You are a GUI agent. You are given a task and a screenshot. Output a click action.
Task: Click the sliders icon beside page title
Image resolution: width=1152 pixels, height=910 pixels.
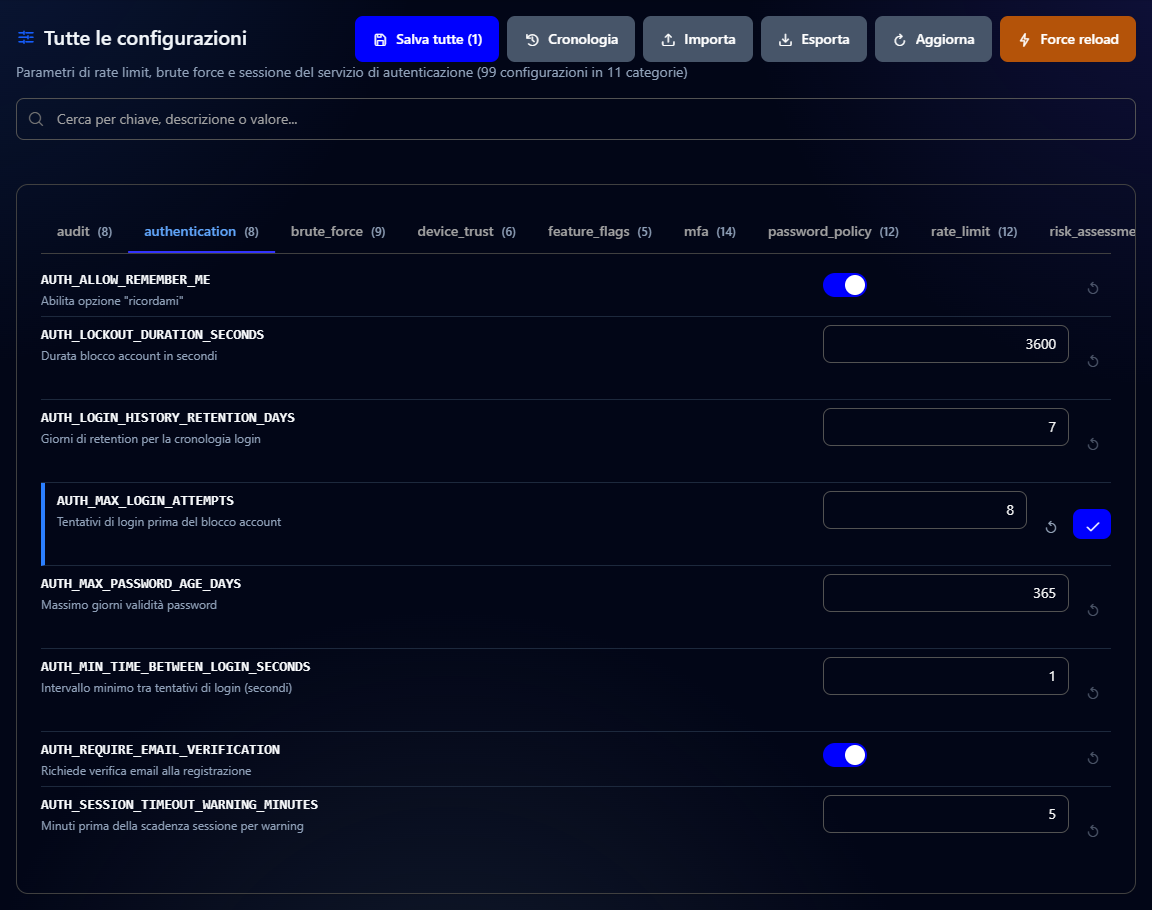[x=26, y=37]
